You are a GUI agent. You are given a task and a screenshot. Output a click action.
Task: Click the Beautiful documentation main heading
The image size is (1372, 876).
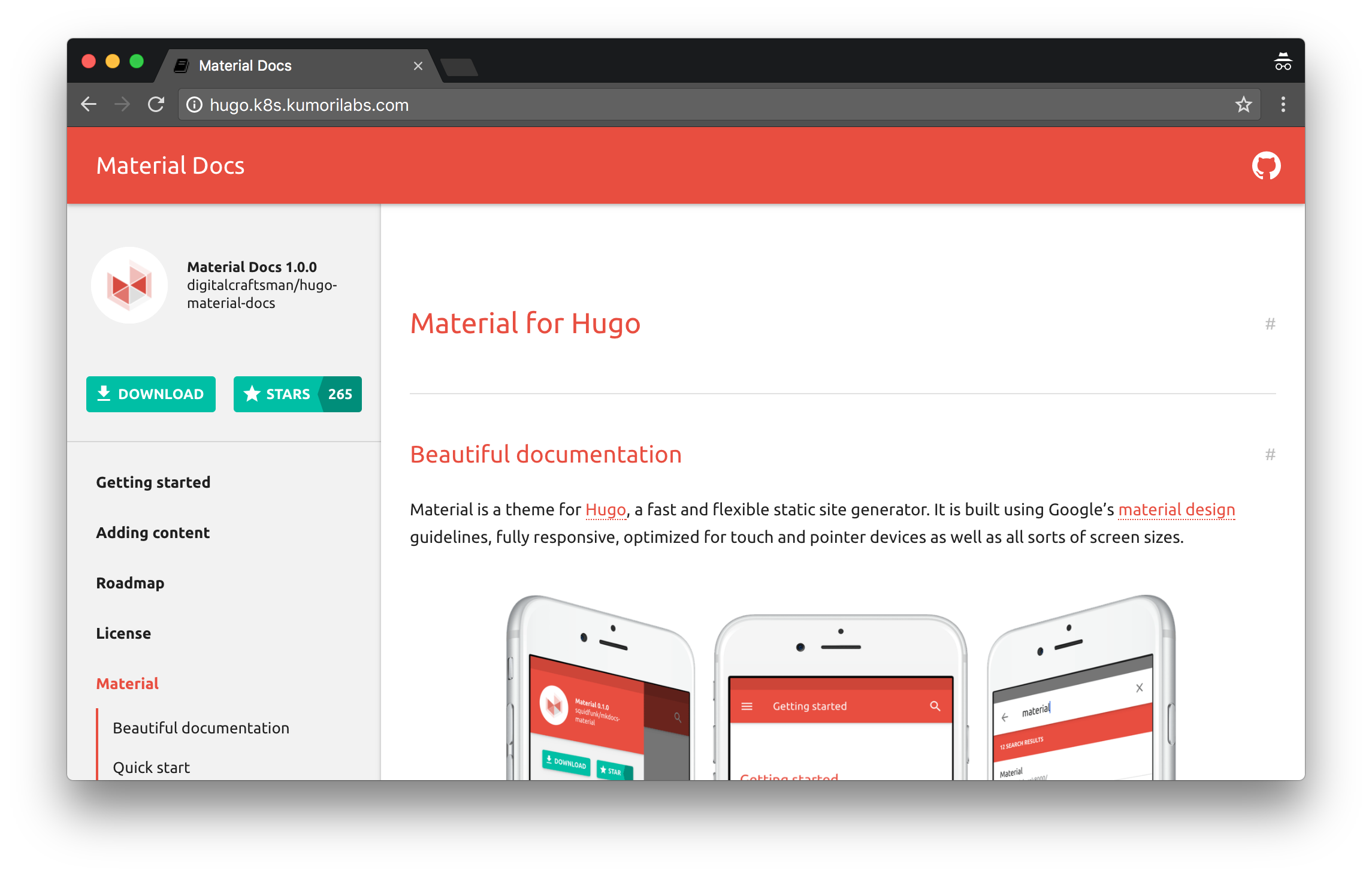click(x=545, y=455)
